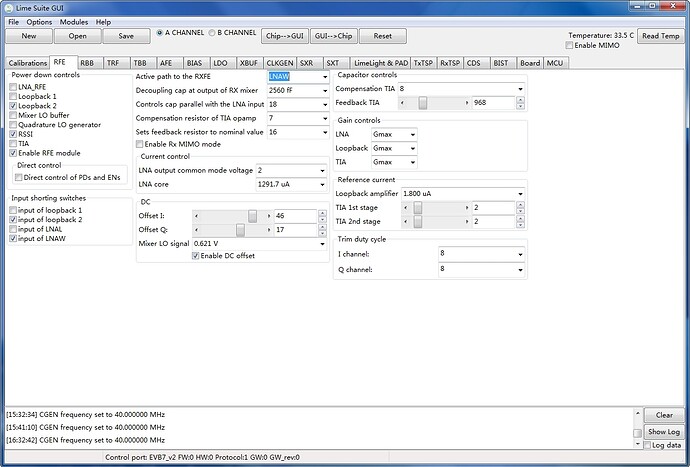Click the Read Temp button

tap(661, 36)
